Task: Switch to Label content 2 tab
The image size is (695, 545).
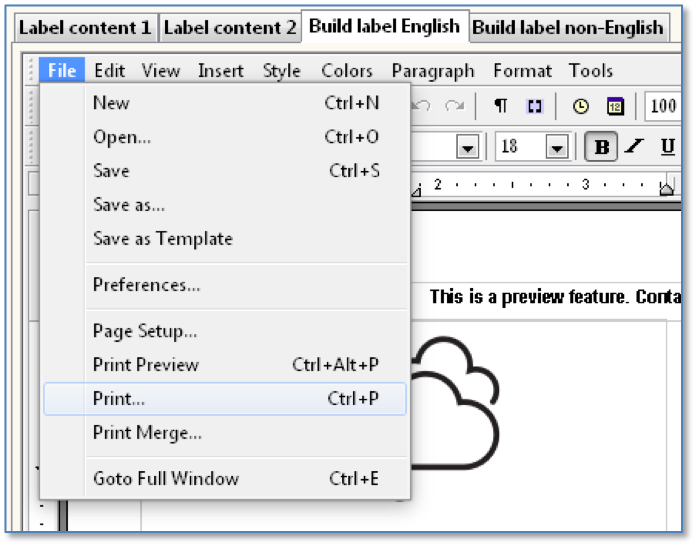Action: pyautogui.click(x=230, y=27)
